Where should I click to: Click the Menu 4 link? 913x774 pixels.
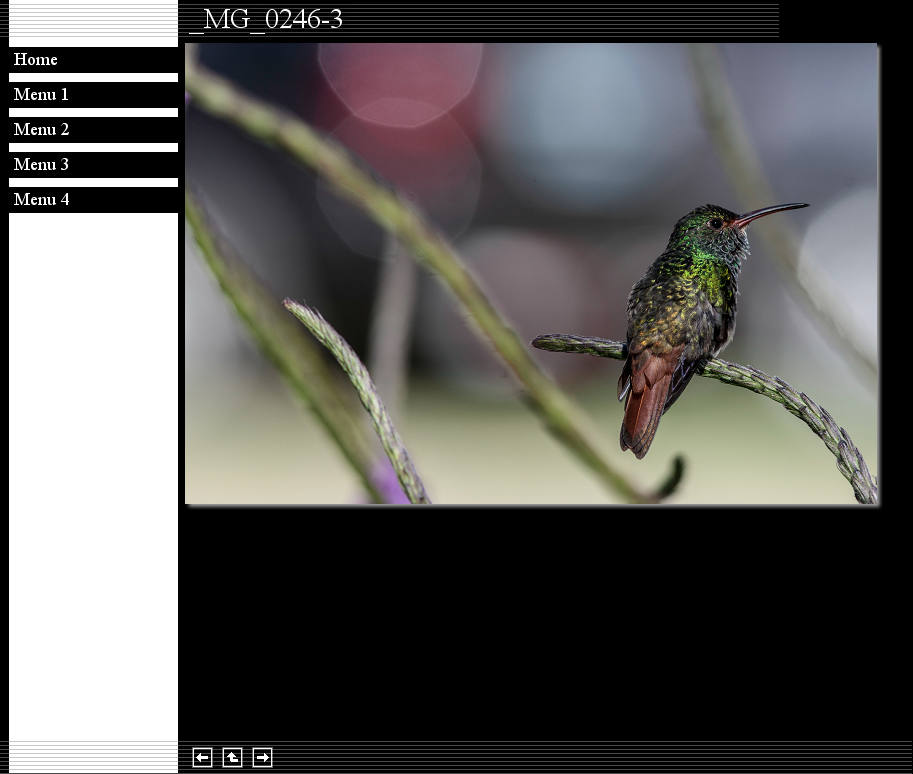pos(41,200)
